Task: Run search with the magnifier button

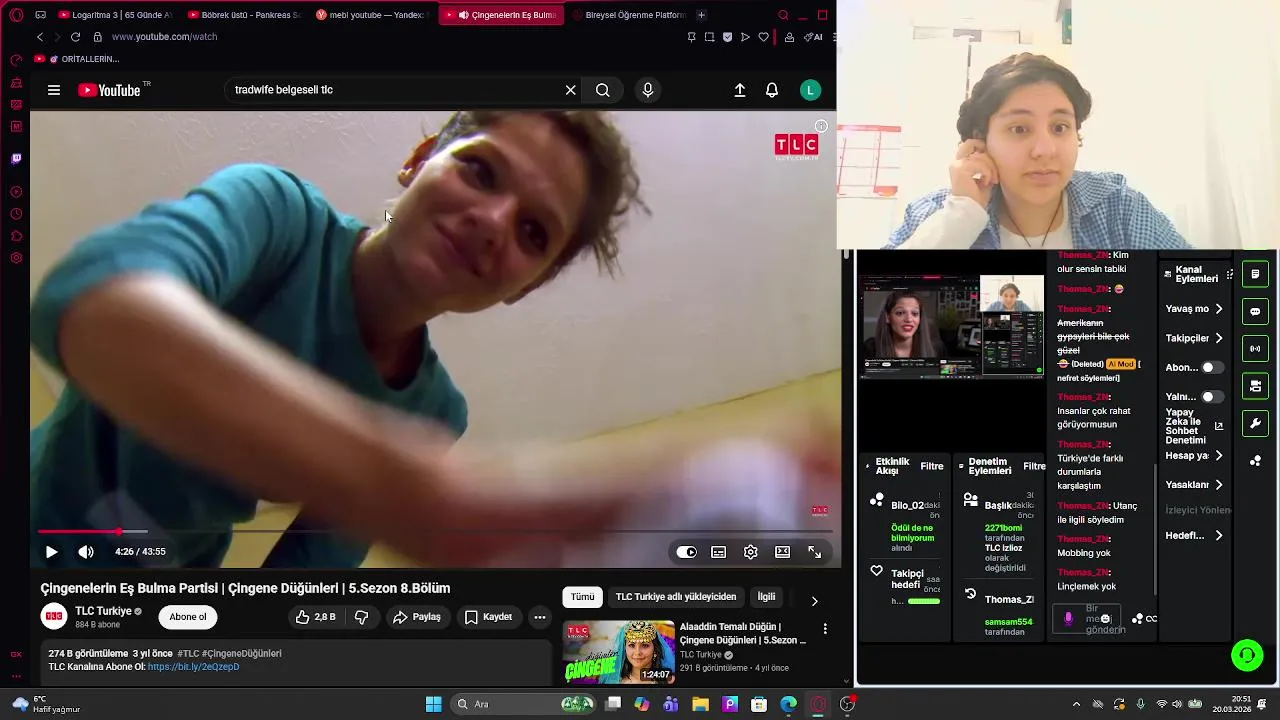Action: pyautogui.click(x=603, y=90)
